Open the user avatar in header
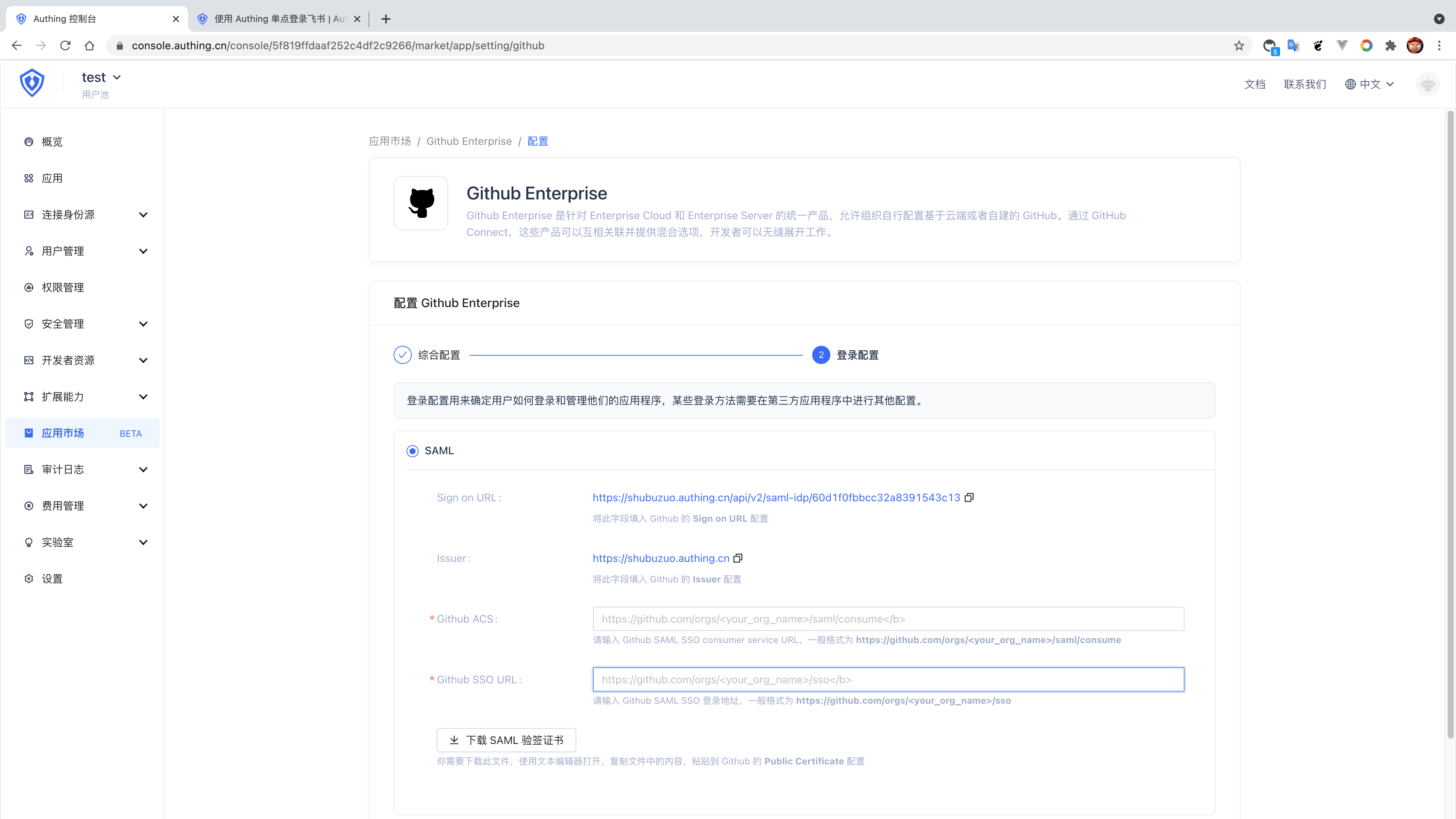 click(1428, 84)
